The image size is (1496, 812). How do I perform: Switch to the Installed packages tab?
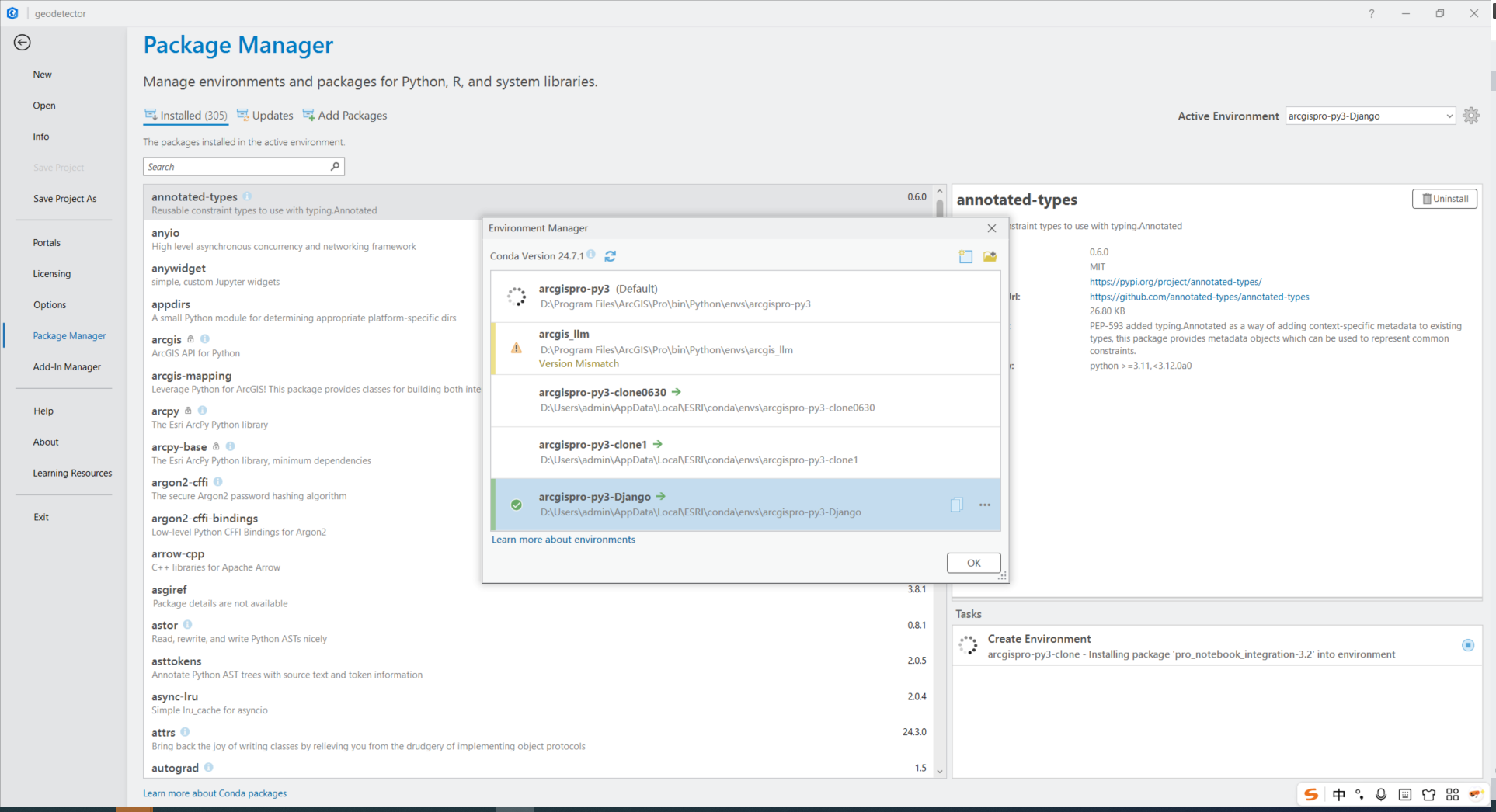(x=186, y=116)
